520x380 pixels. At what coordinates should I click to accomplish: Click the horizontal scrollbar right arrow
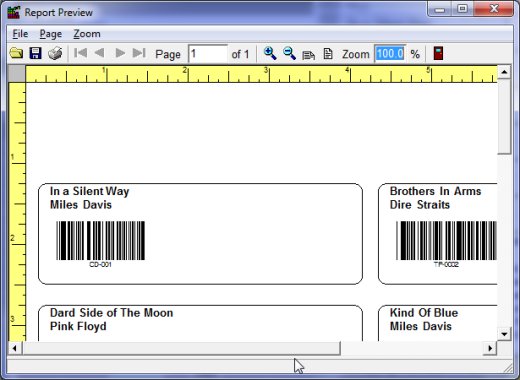point(490,348)
